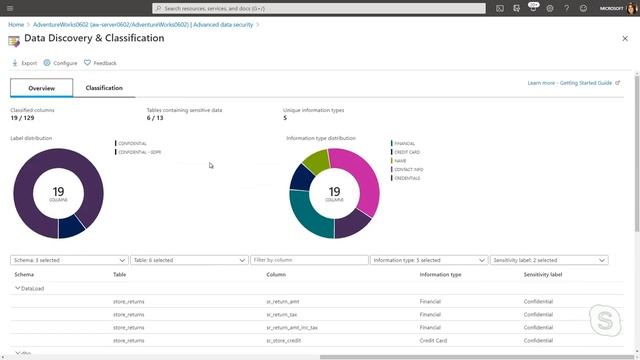Sort by the Table column header
Screen dimensions: 640x360
click(x=120, y=275)
